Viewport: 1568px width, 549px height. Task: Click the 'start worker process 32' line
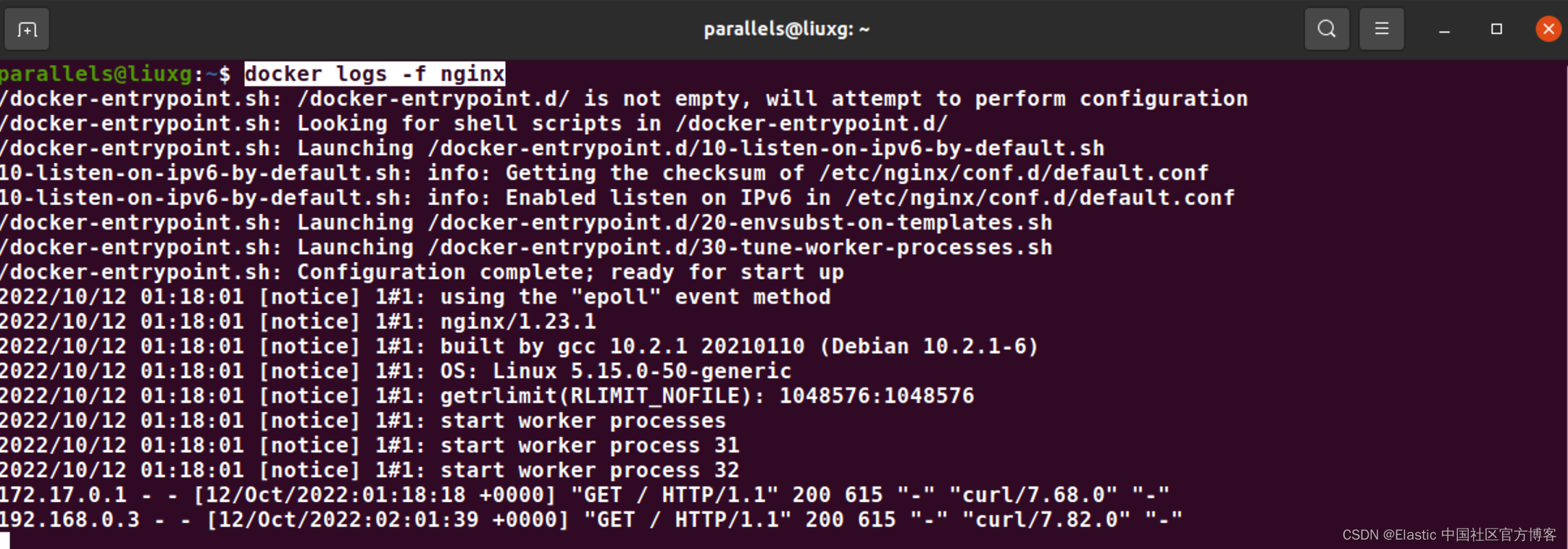pos(370,470)
